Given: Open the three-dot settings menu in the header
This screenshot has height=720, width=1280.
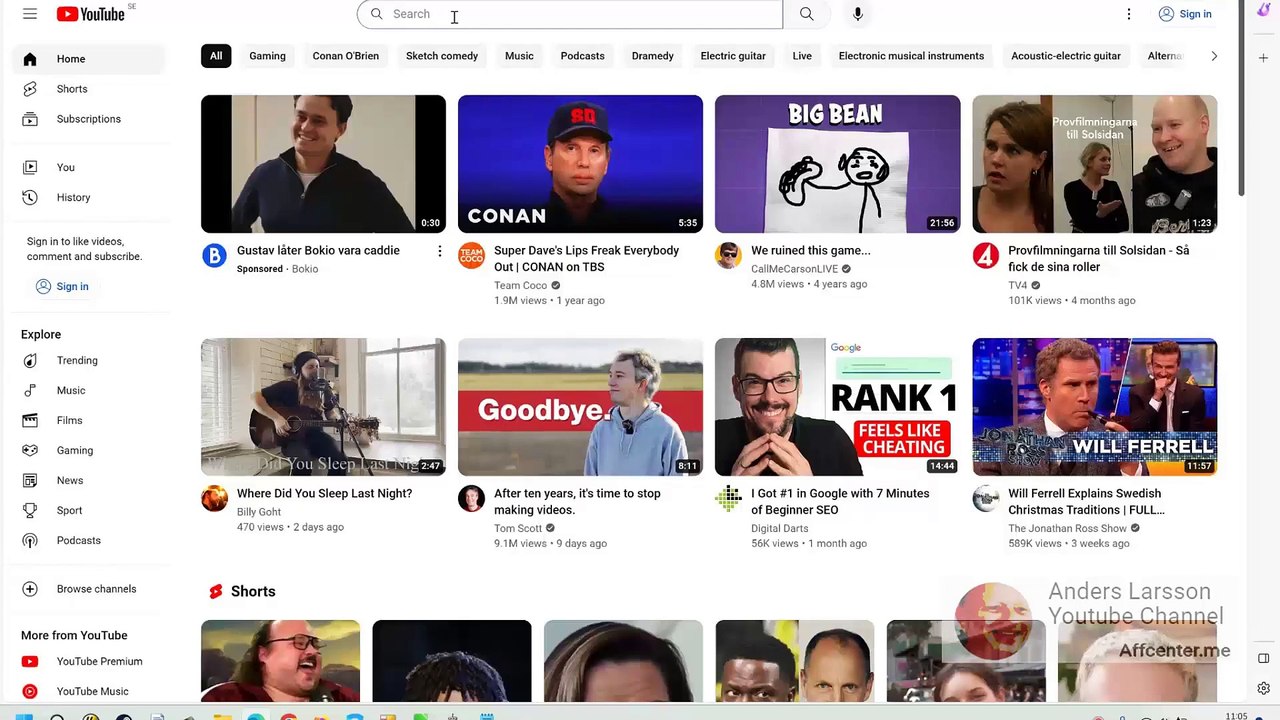Looking at the screenshot, I should [1129, 14].
